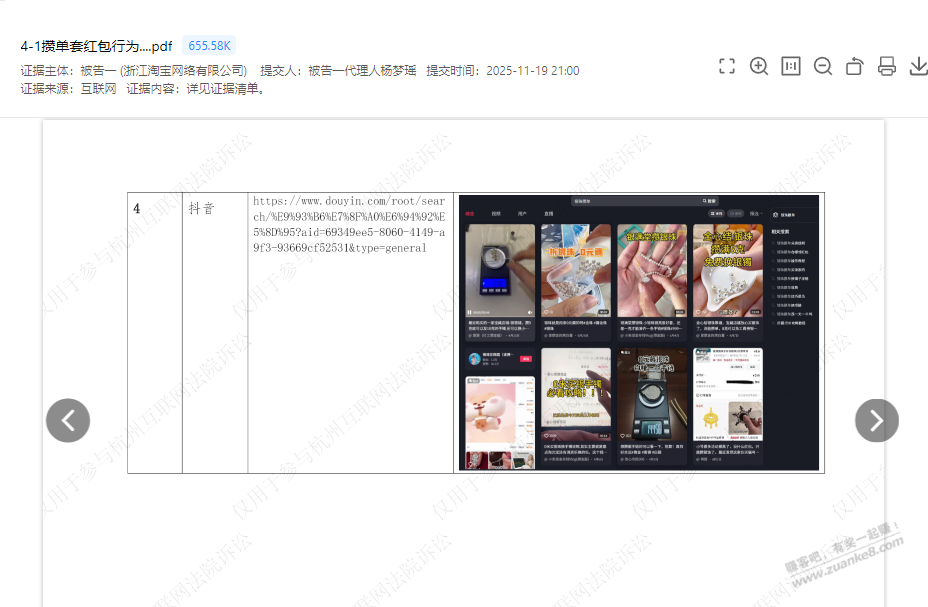Screen dimensions: 928x607
Task: Click the digital scale video thumbnail
Action: pos(500,270)
